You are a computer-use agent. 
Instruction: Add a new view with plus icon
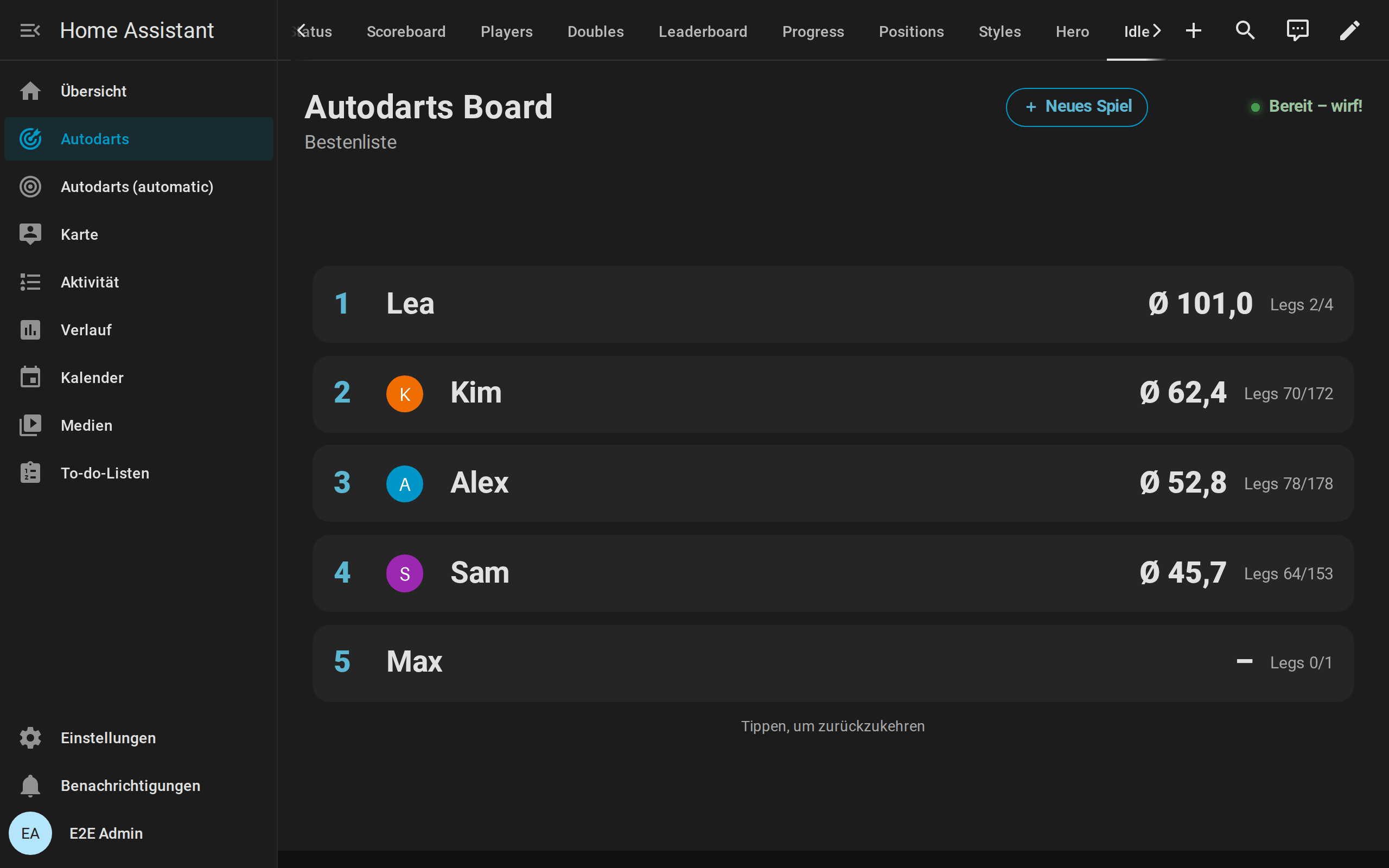1193,30
